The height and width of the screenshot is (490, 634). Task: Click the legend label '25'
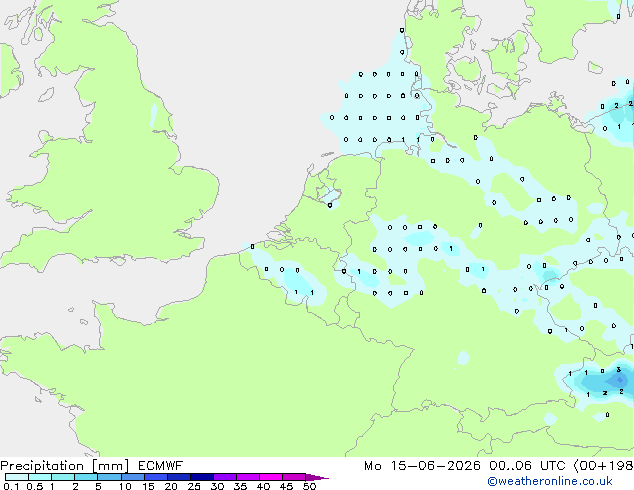tap(194, 486)
